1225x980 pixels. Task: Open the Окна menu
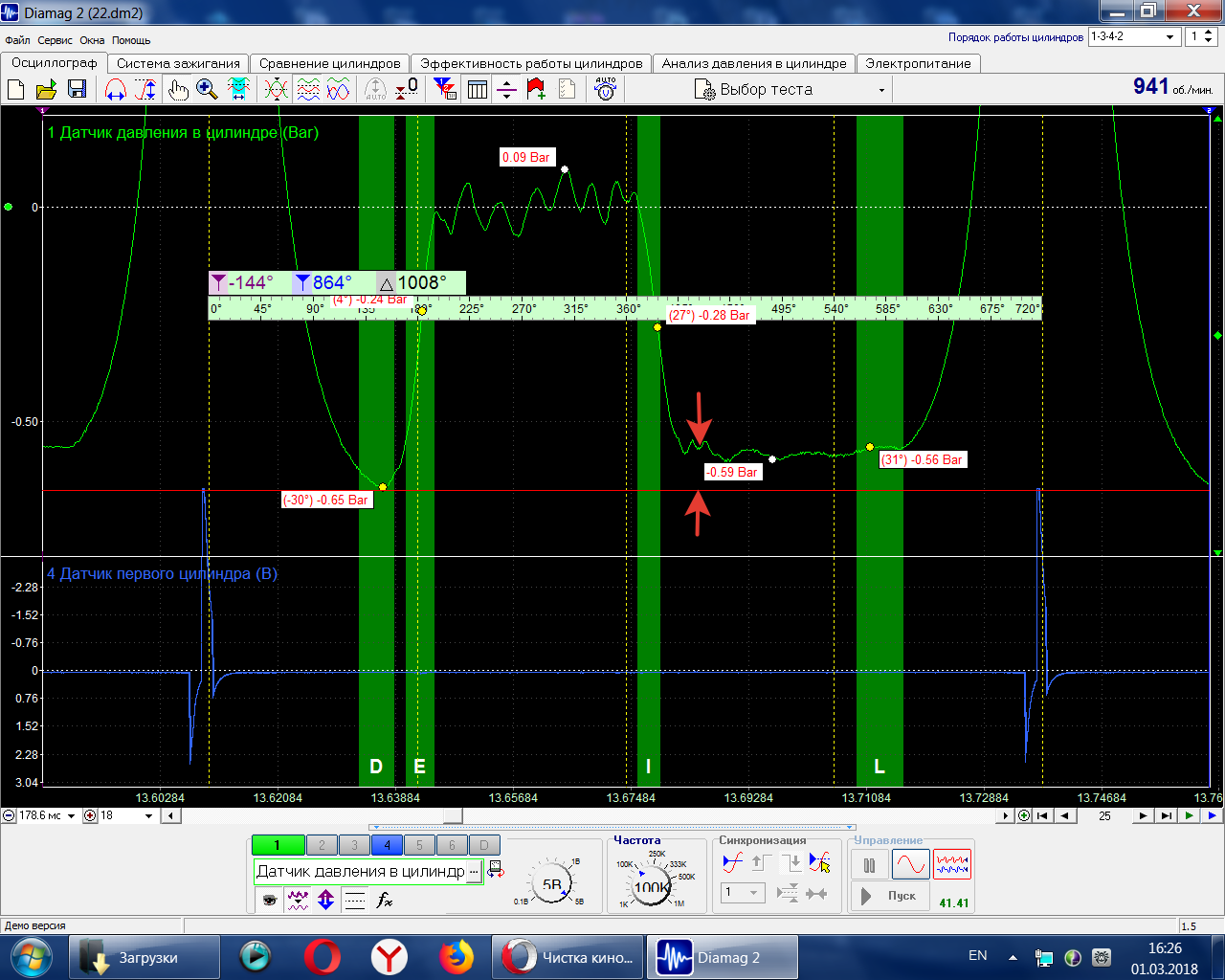click(92, 40)
